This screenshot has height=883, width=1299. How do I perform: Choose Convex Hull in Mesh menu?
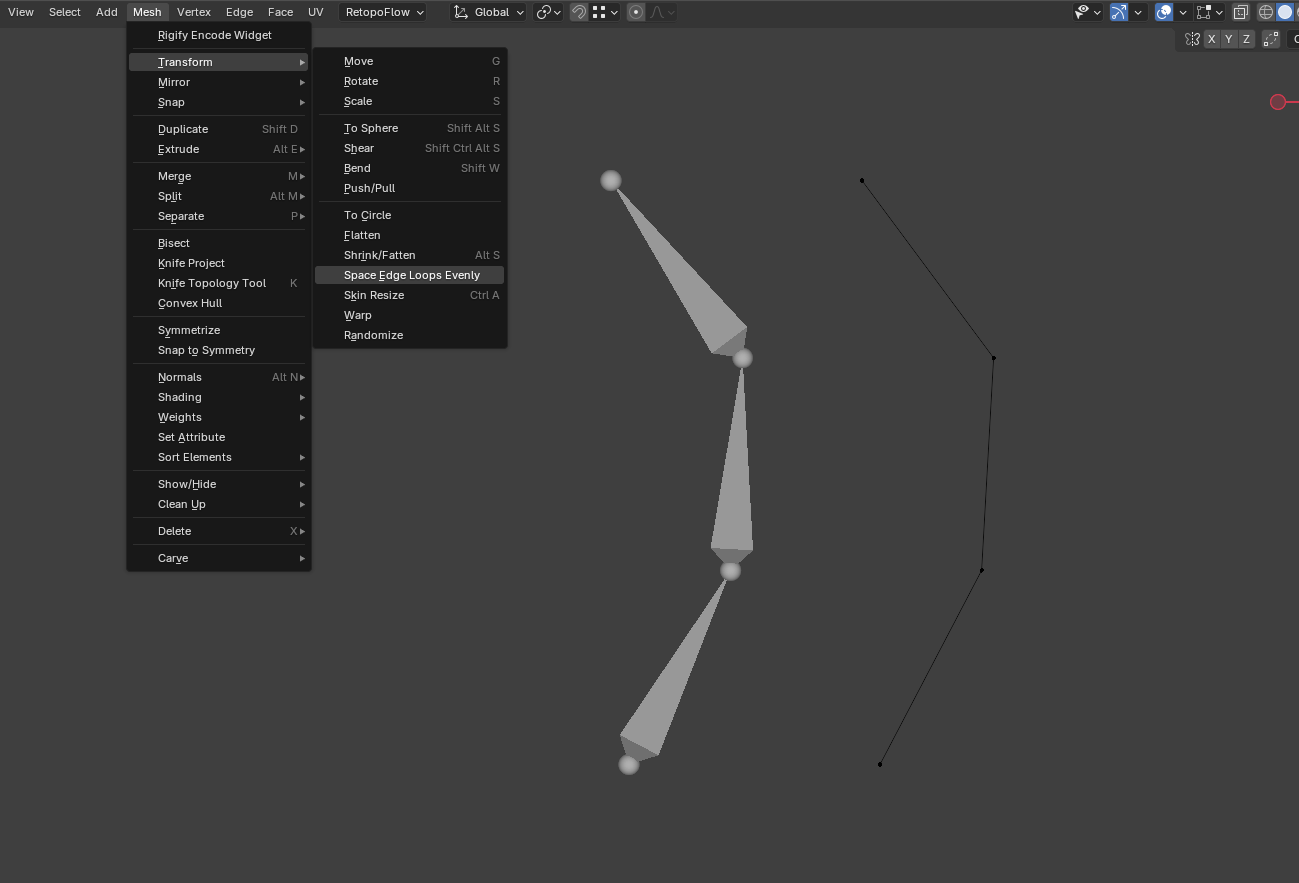coord(219,303)
